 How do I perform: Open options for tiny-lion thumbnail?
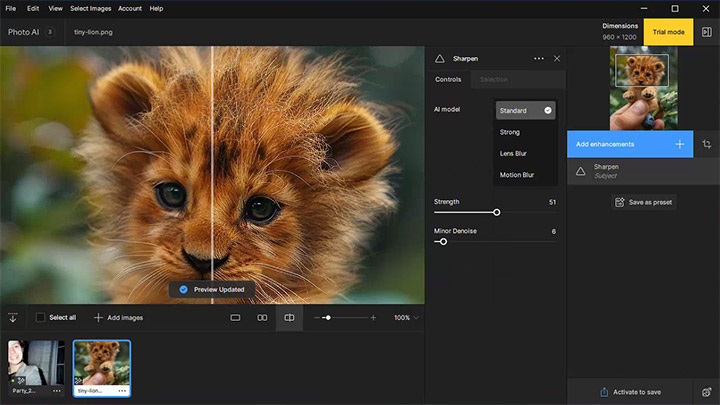pyautogui.click(x=121, y=391)
